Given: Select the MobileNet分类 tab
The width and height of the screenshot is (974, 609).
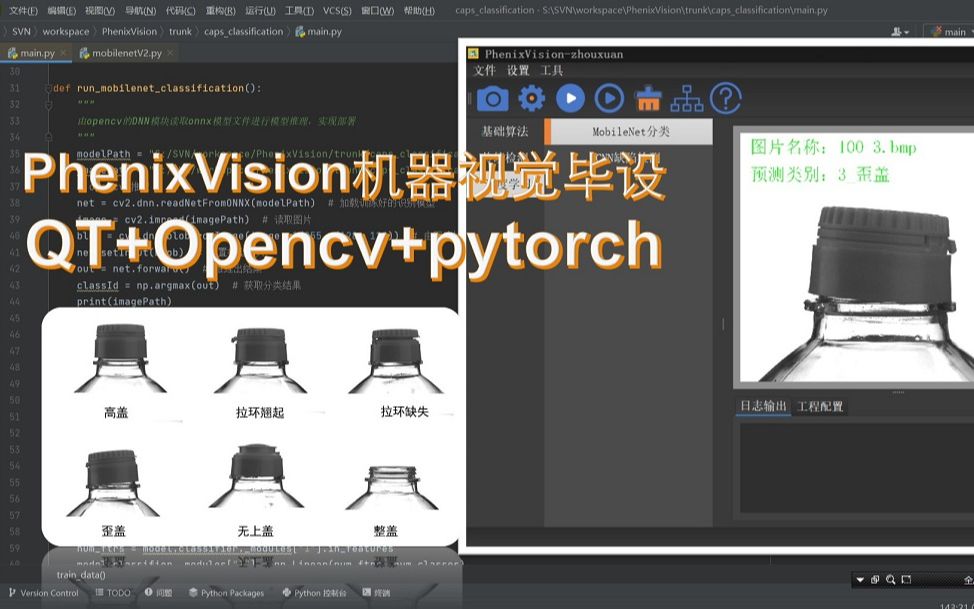Looking at the screenshot, I should click(x=629, y=132).
